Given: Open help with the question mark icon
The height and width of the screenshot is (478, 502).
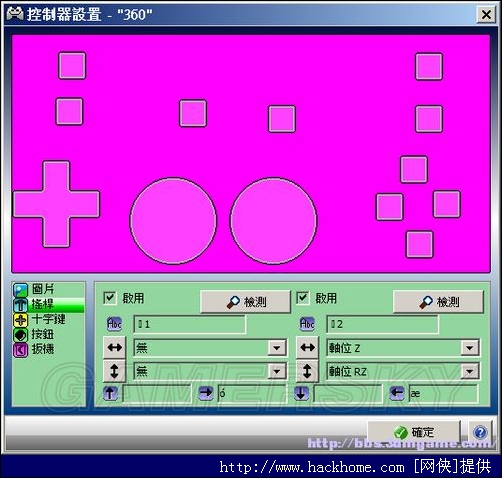Looking at the screenshot, I should (x=480, y=432).
